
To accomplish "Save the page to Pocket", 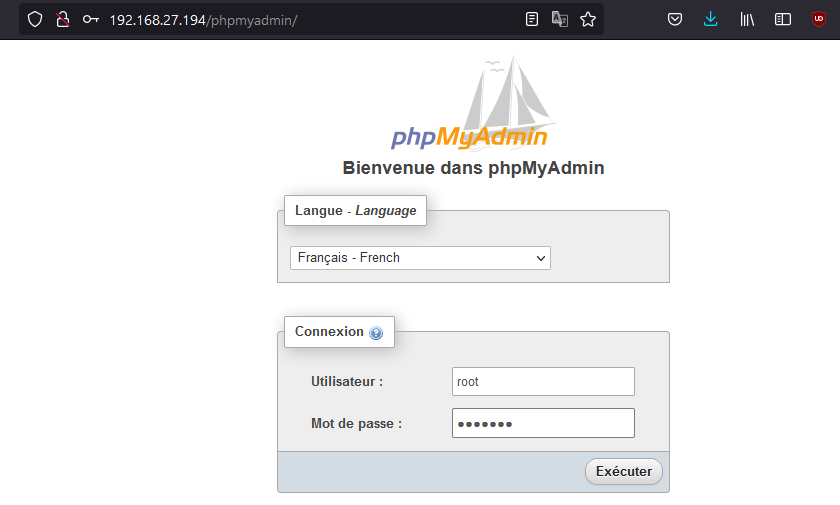I will pyautogui.click(x=675, y=20).
